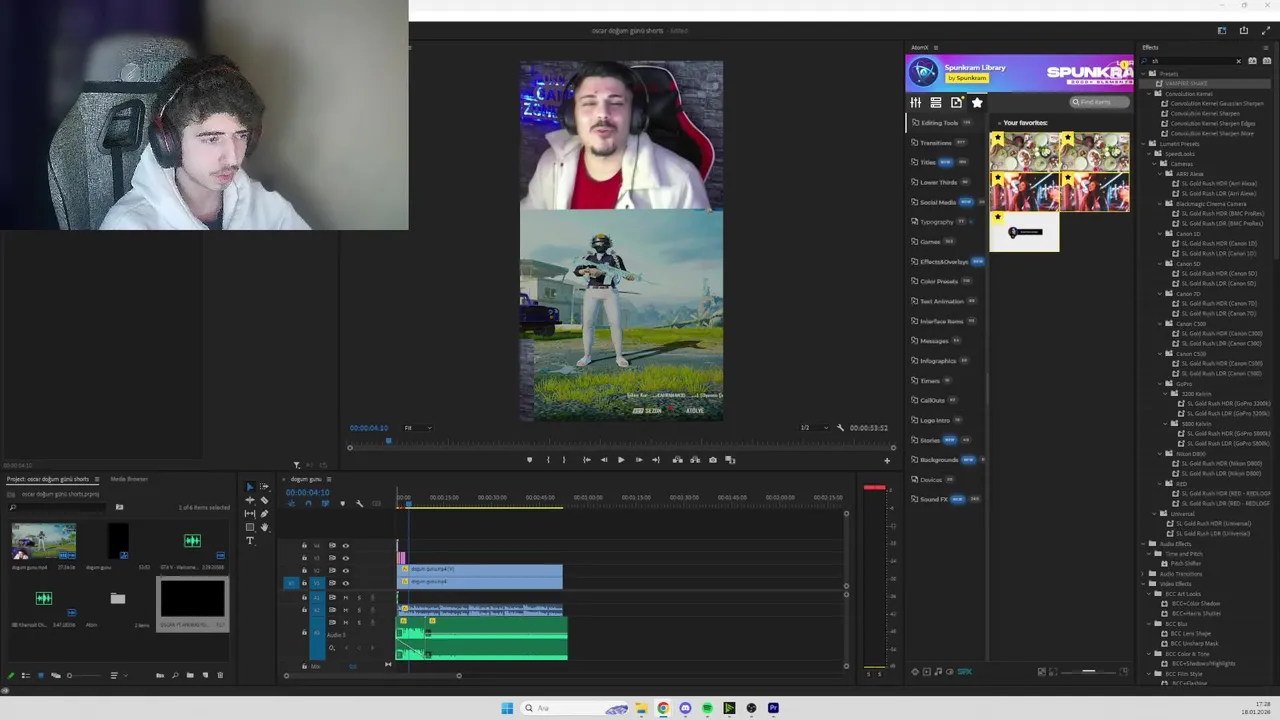The height and width of the screenshot is (720, 1280).
Task: Open the Windows Start menu
Action: (507, 708)
